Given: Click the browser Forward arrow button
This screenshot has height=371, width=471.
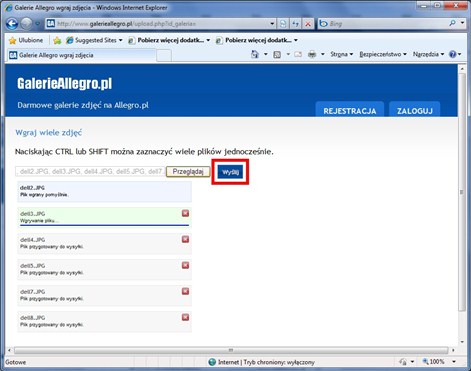Looking at the screenshot, I should coord(26,24).
